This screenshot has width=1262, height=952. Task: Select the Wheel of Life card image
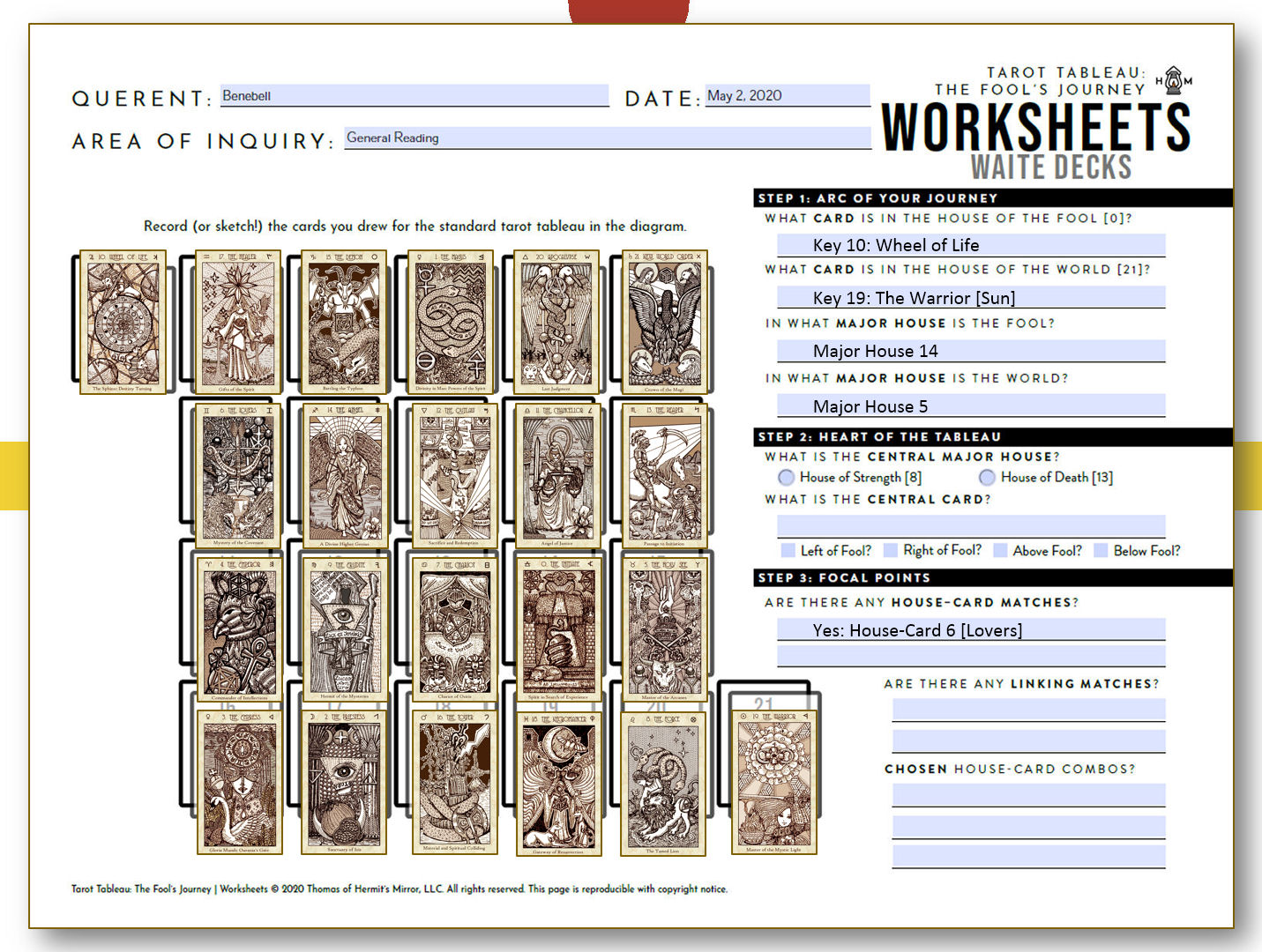pos(123,322)
